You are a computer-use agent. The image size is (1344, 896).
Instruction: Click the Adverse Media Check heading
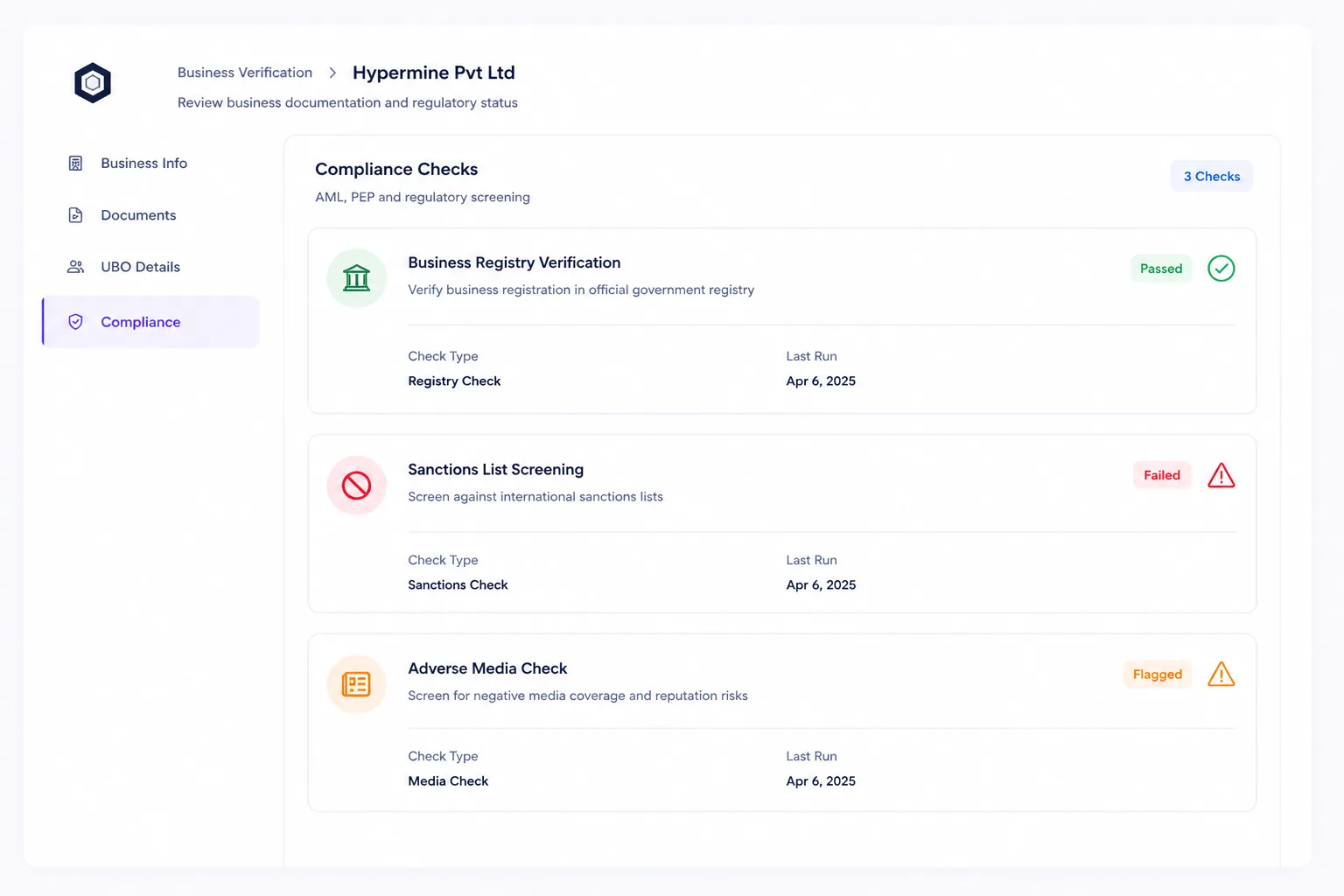(487, 668)
